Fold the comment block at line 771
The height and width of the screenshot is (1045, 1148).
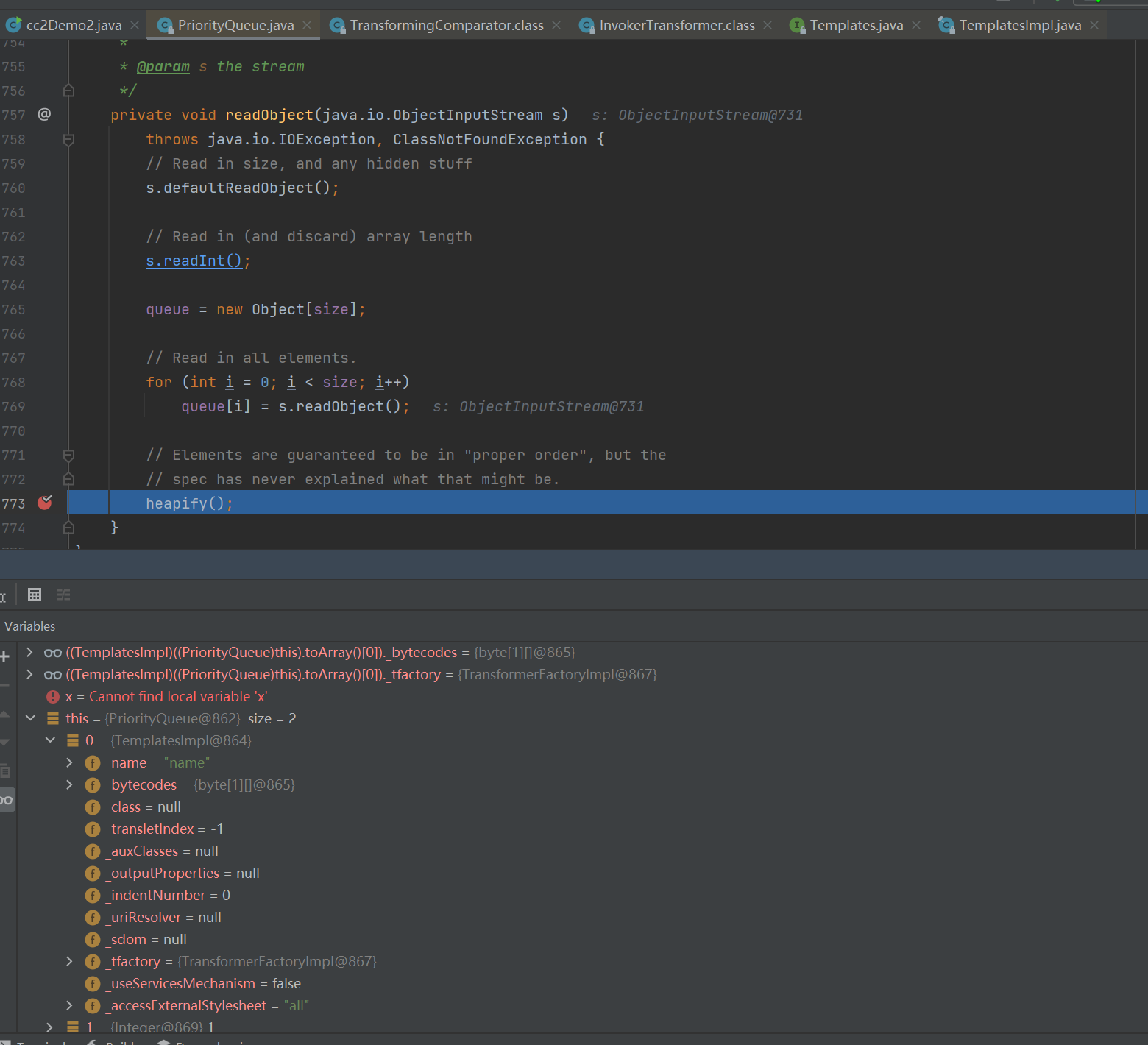pyautogui.click(x=68, y=455)
